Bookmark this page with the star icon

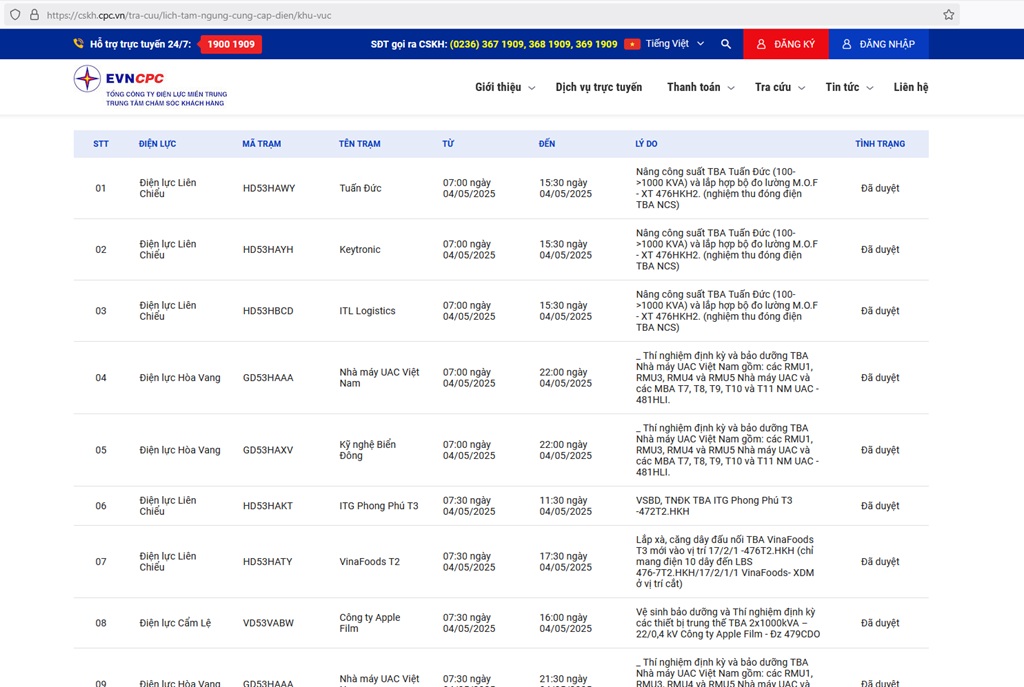click(x=948, y=15)
